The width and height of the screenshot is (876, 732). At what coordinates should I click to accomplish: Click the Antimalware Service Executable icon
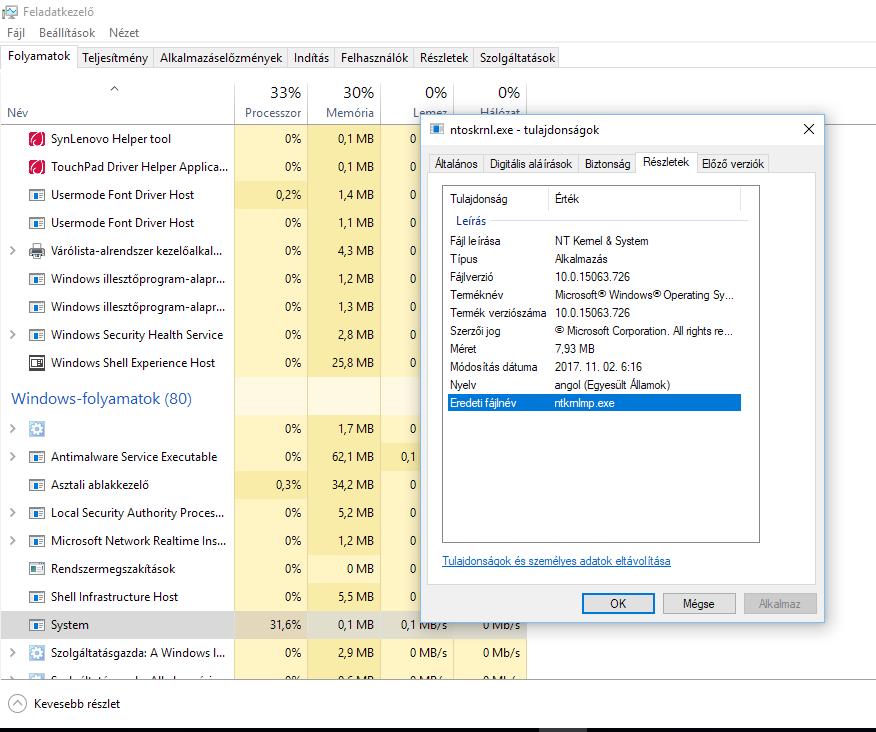pyautogui.click(x=37, y=457)
